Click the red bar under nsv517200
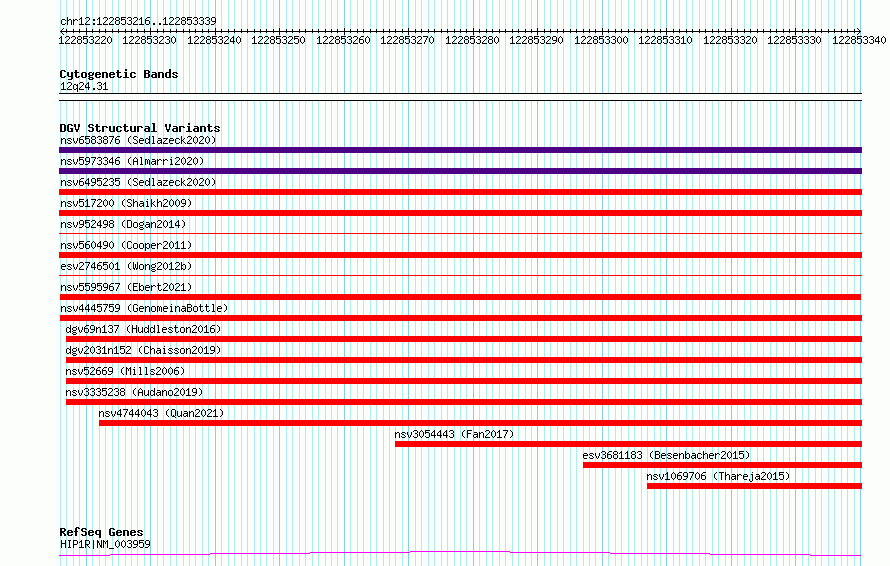 pyautogui.click(x=460, y=213)
